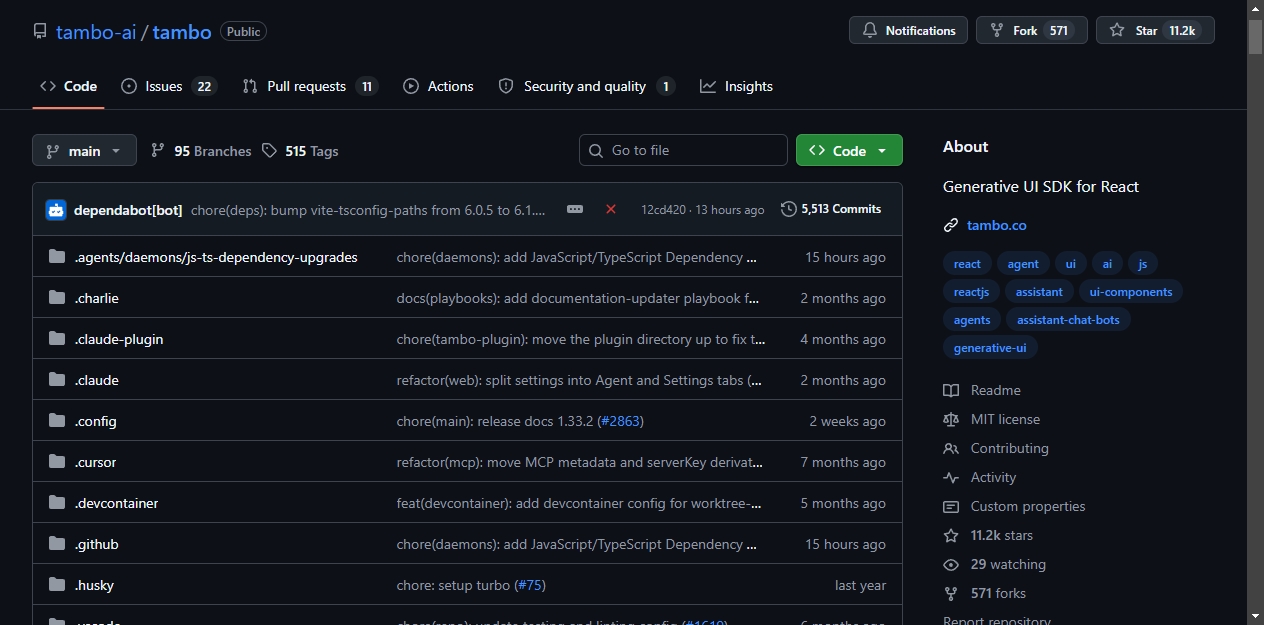Viewport: 1264px width, 625px height.
Task: Click the tag icon beside 515 Tags
Action: pos(269,151)
